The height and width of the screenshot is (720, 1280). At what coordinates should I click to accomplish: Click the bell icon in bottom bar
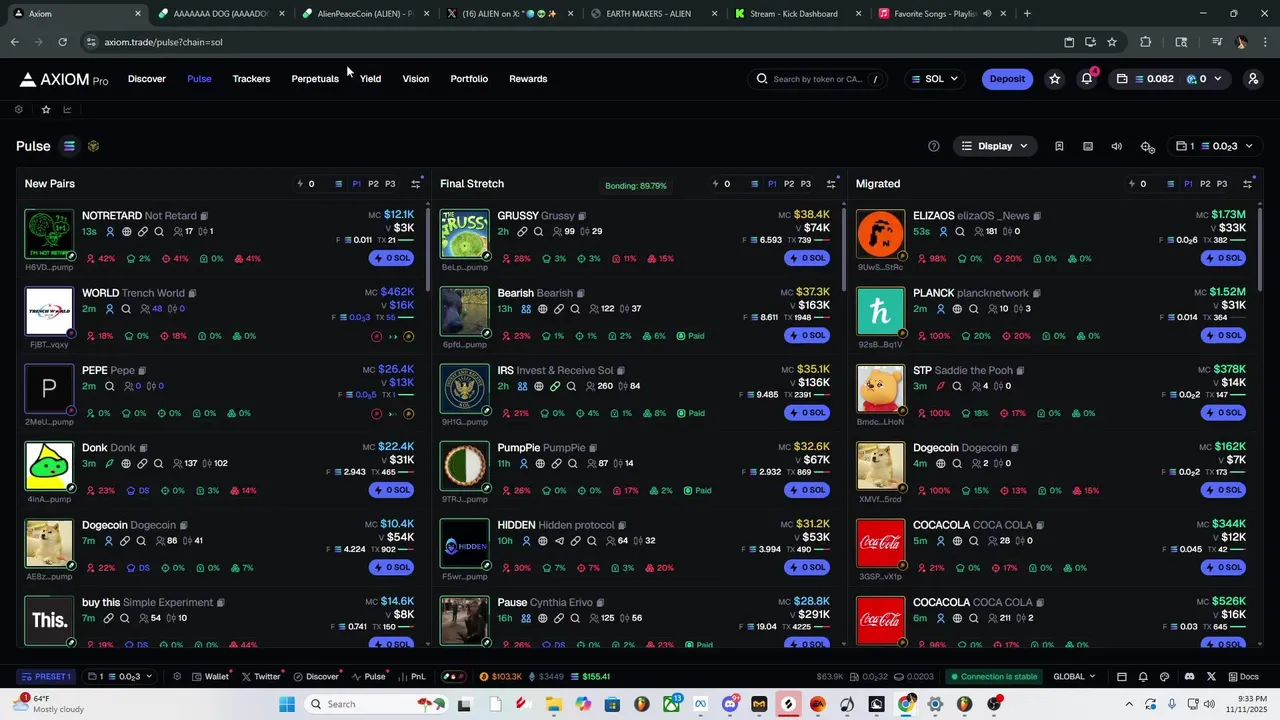tap(1143, 677)
